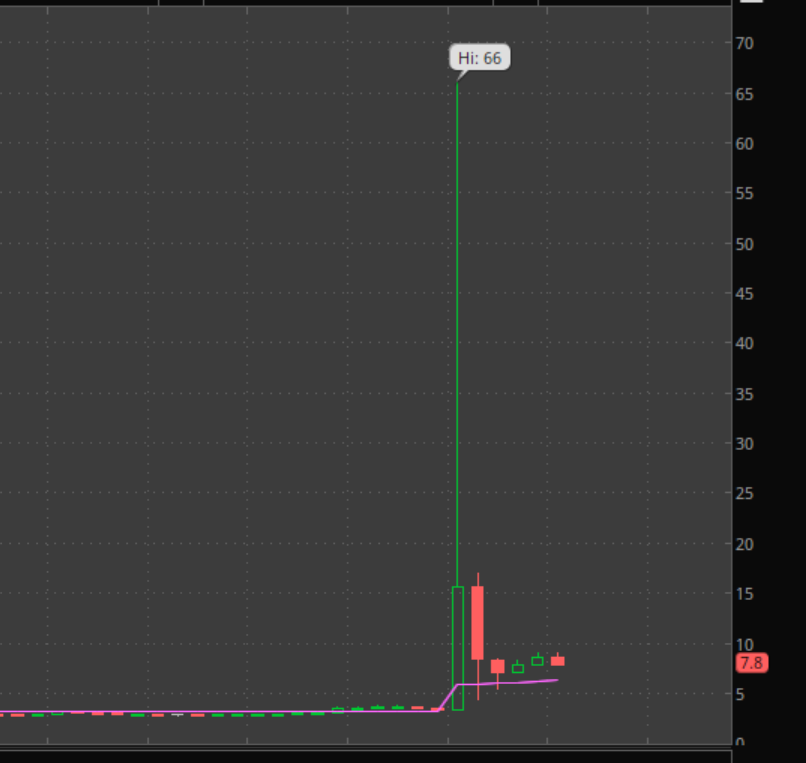Click the 35 price axis label
Image resolution: width=806 pixels, height=763 pixels.
coord(744,394)
